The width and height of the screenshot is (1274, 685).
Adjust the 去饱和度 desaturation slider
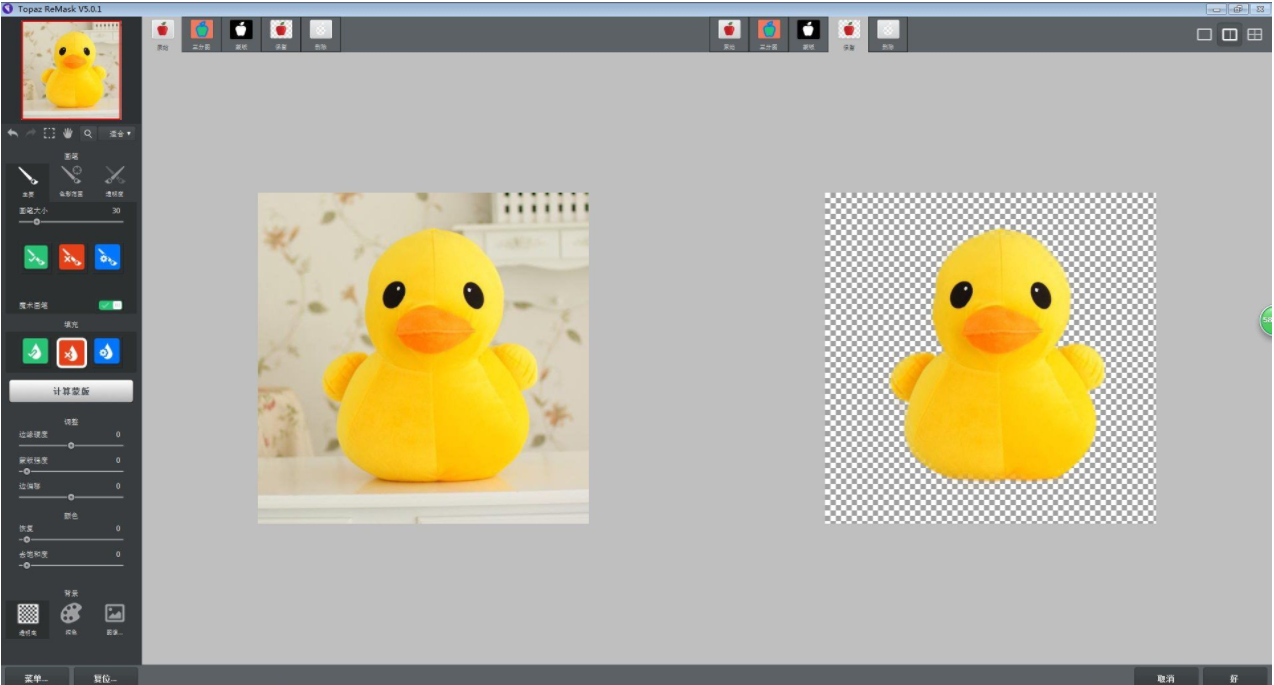point(70,565)
